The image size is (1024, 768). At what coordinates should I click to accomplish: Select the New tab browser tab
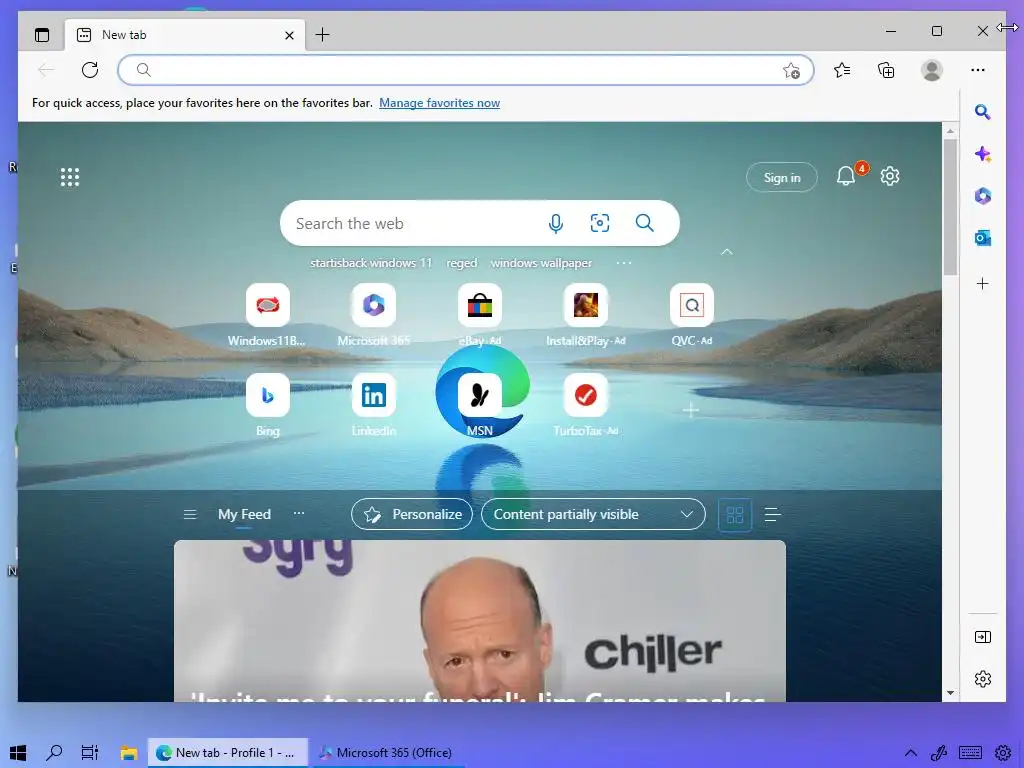(185, 35)
